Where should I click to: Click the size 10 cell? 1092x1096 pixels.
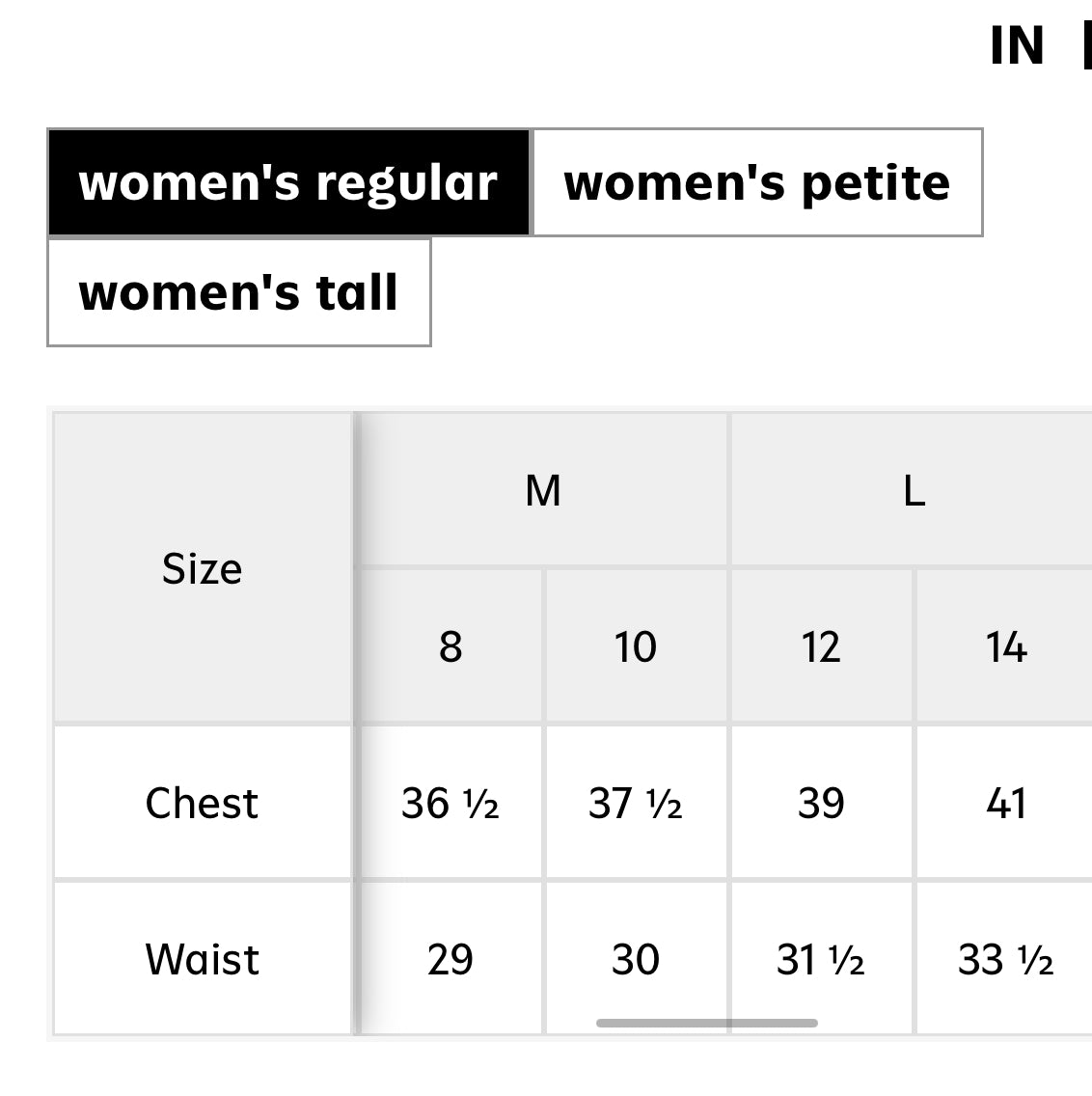coord(636,646)
